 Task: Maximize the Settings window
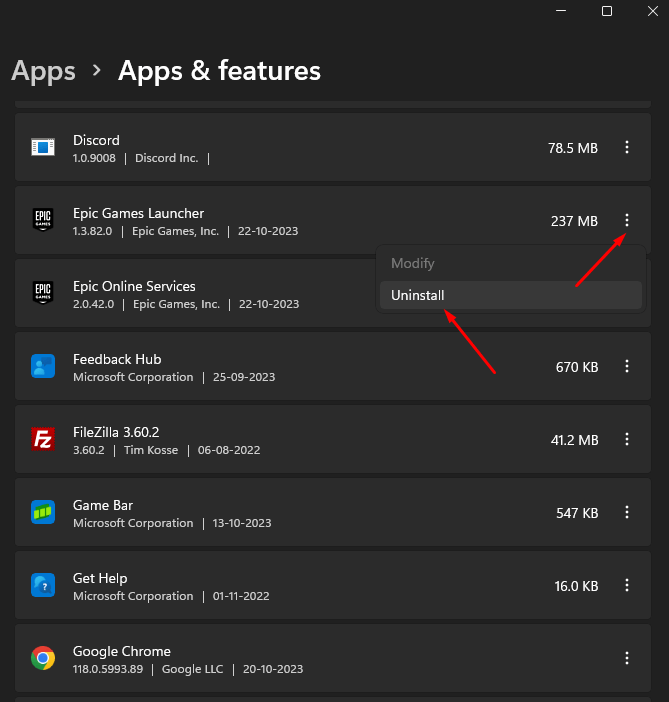coord(607,11)
